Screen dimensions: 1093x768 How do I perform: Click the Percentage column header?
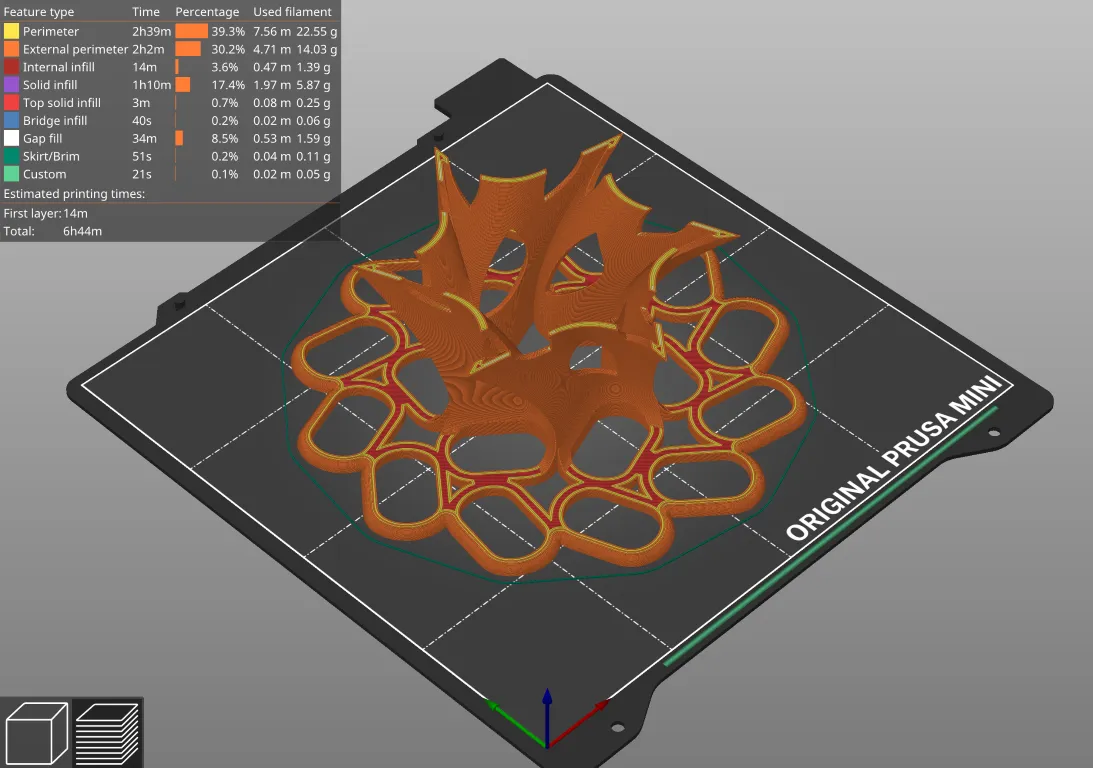coord(207,12)
